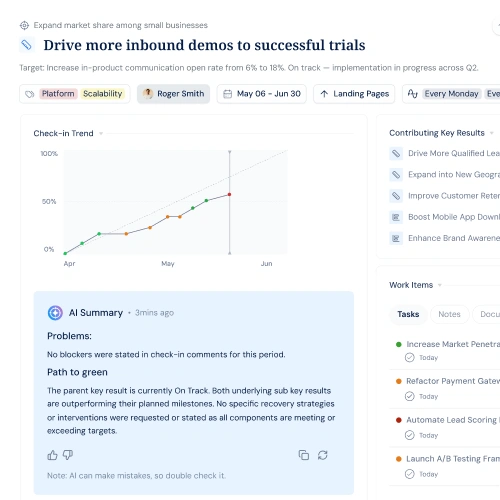The image size is (500, 500).
Task: Click the check-in frequency icon before Every Monday
Action: 412,94
